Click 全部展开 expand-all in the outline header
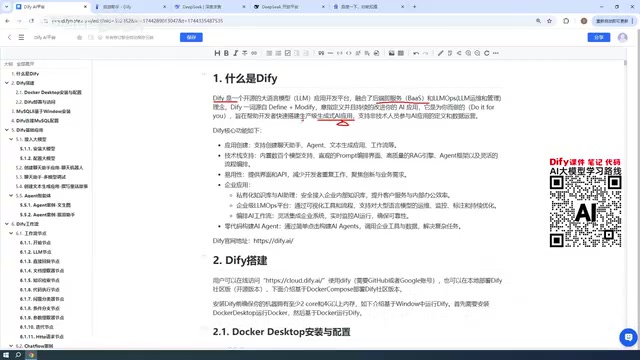Image resolution: width=640 pixels, height=360 pixels. point(25,64)
